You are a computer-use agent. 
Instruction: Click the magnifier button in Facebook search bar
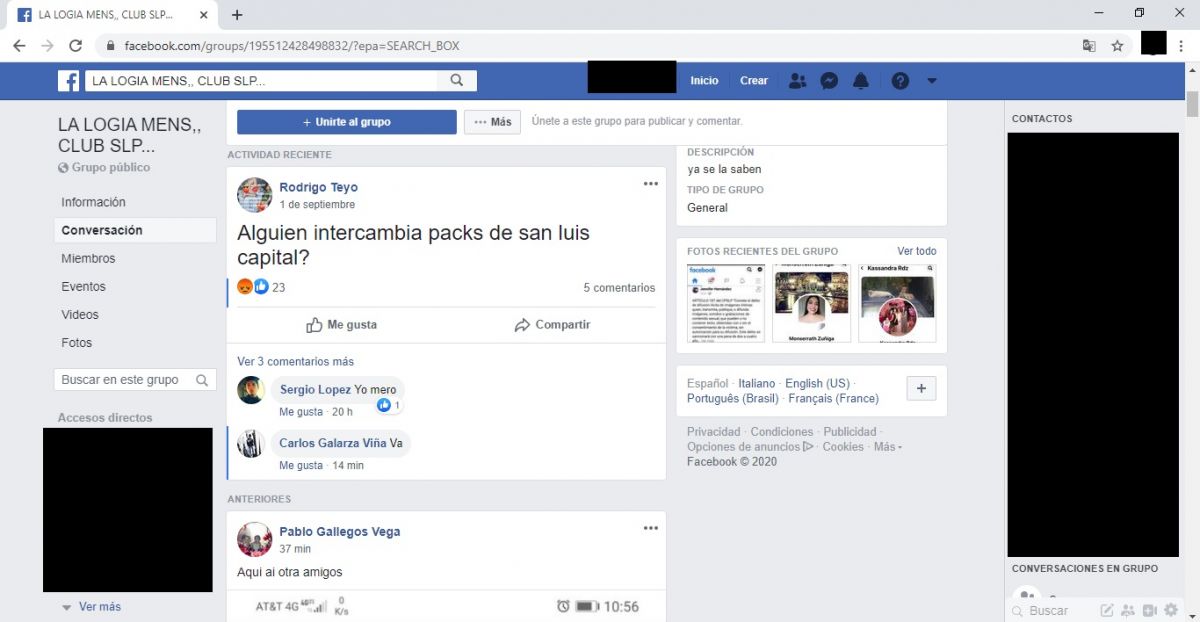pyautogui.click(x=456, y=81)
